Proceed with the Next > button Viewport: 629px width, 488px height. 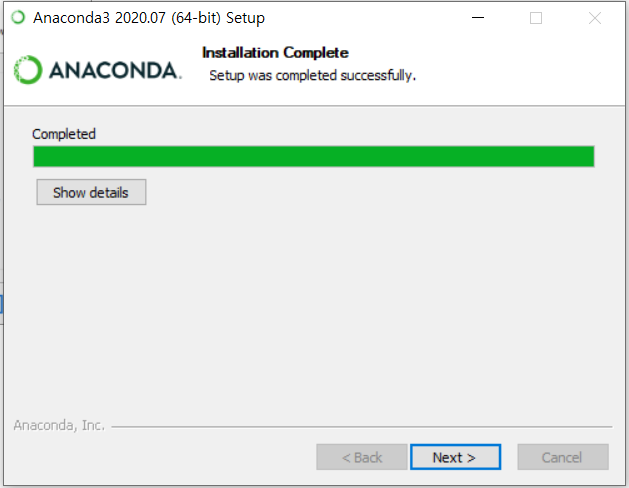click(x=455, y=457)
